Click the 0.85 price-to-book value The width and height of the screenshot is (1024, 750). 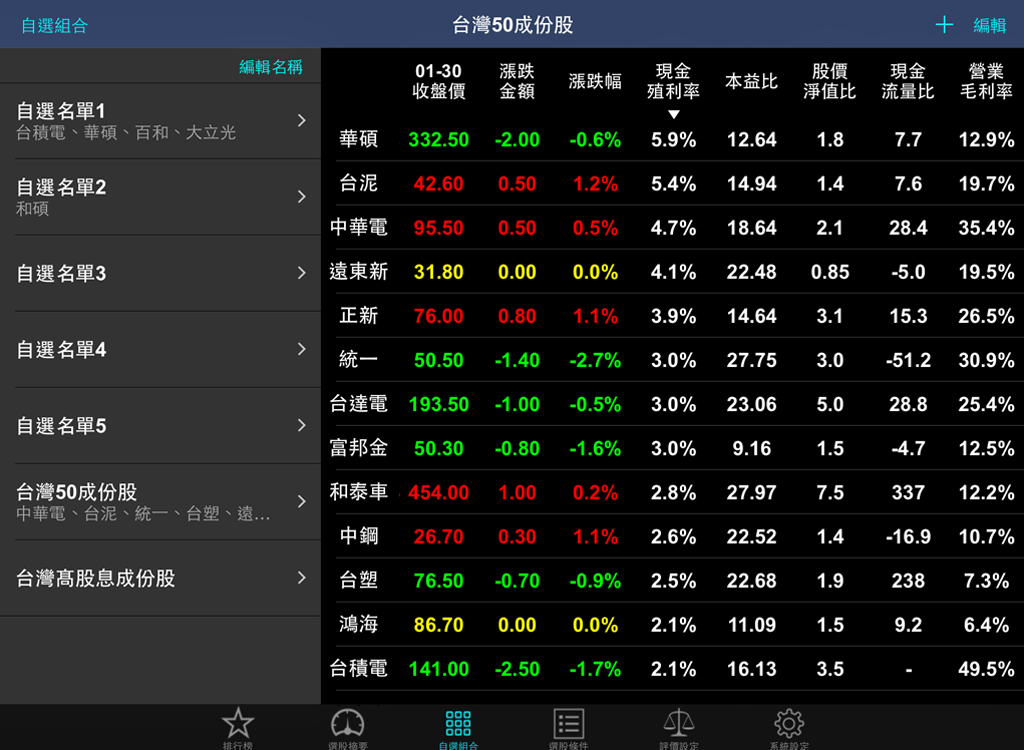pos(830,272)
